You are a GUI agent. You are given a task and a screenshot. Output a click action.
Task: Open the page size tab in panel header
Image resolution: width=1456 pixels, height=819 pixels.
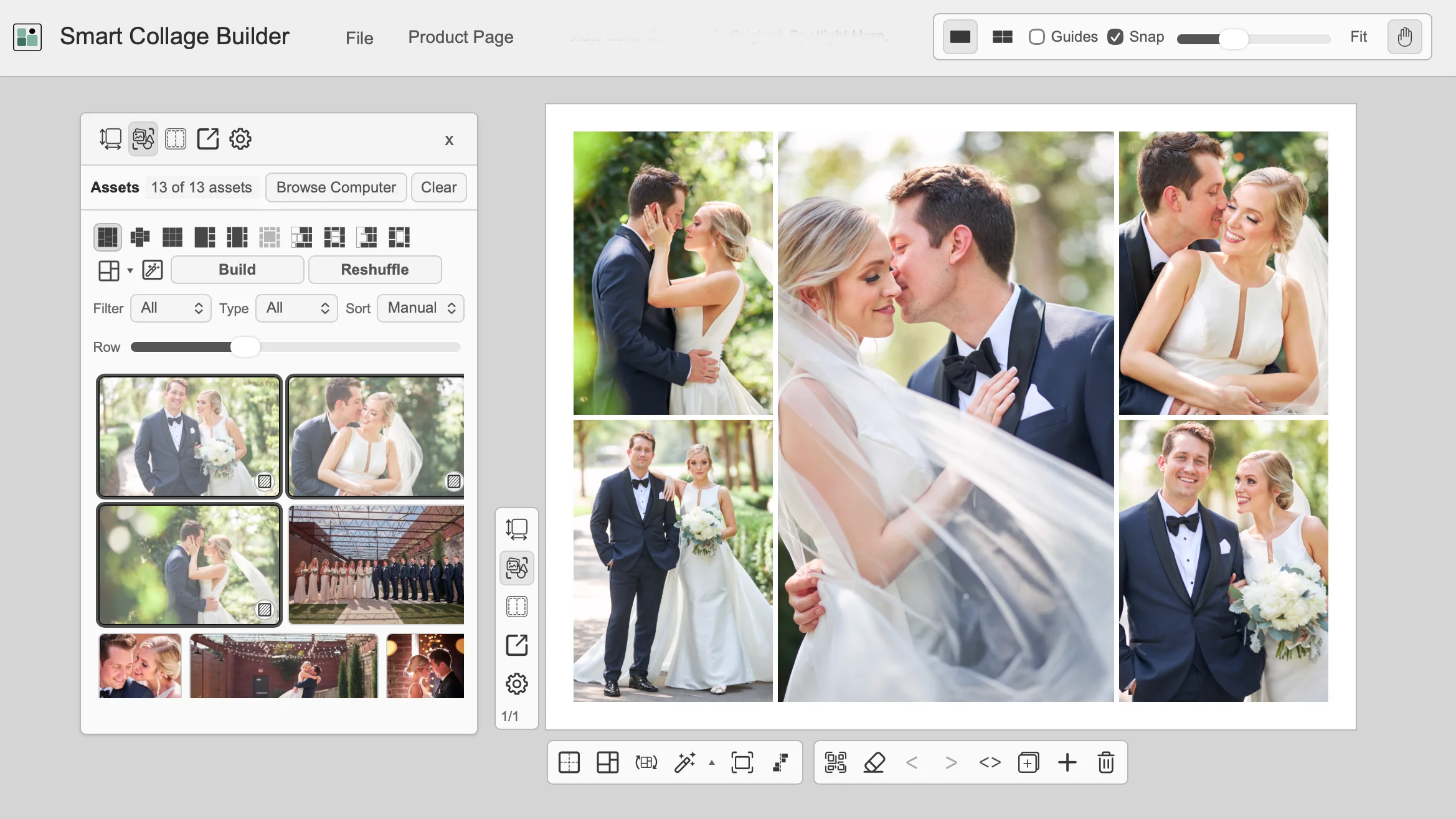(x=110, y=139)
